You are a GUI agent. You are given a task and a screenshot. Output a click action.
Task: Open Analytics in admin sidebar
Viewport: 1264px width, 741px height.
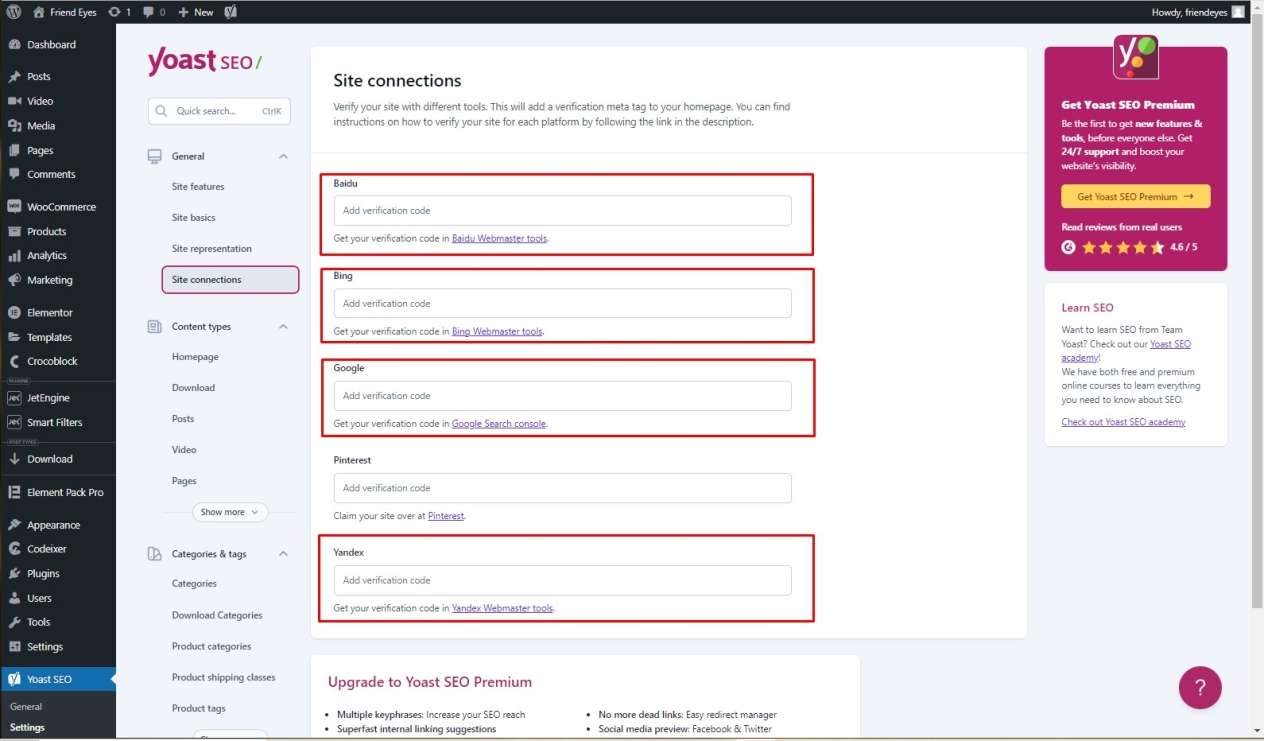47,256
